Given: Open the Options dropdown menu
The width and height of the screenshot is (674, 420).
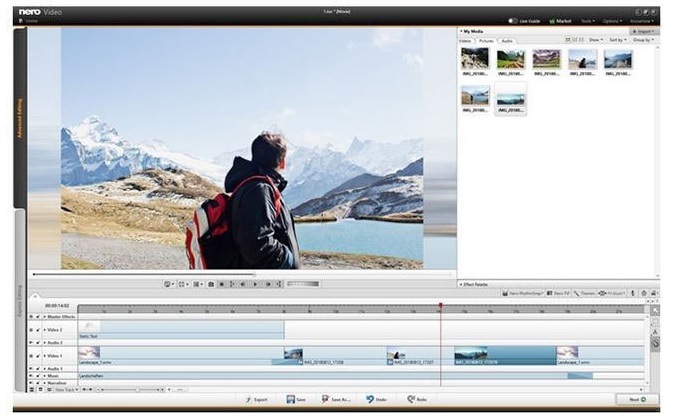Looking at the screenshot, I should [613, 20].
